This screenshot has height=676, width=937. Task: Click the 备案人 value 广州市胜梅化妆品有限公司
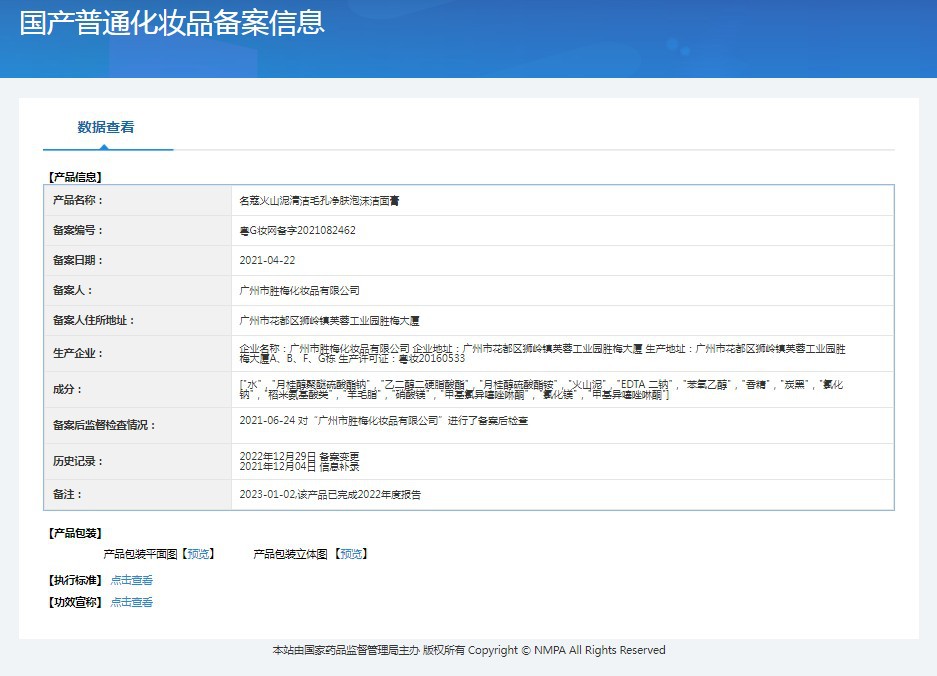[x=299, y=291]
